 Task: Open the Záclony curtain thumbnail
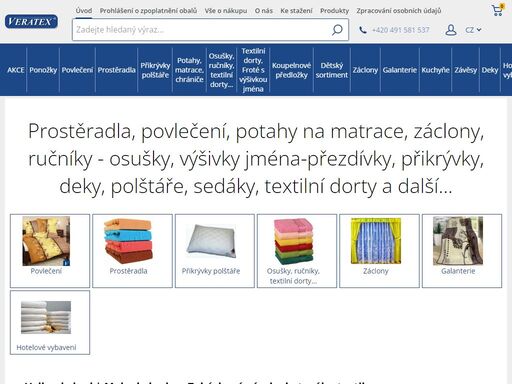tap(376, 241)
